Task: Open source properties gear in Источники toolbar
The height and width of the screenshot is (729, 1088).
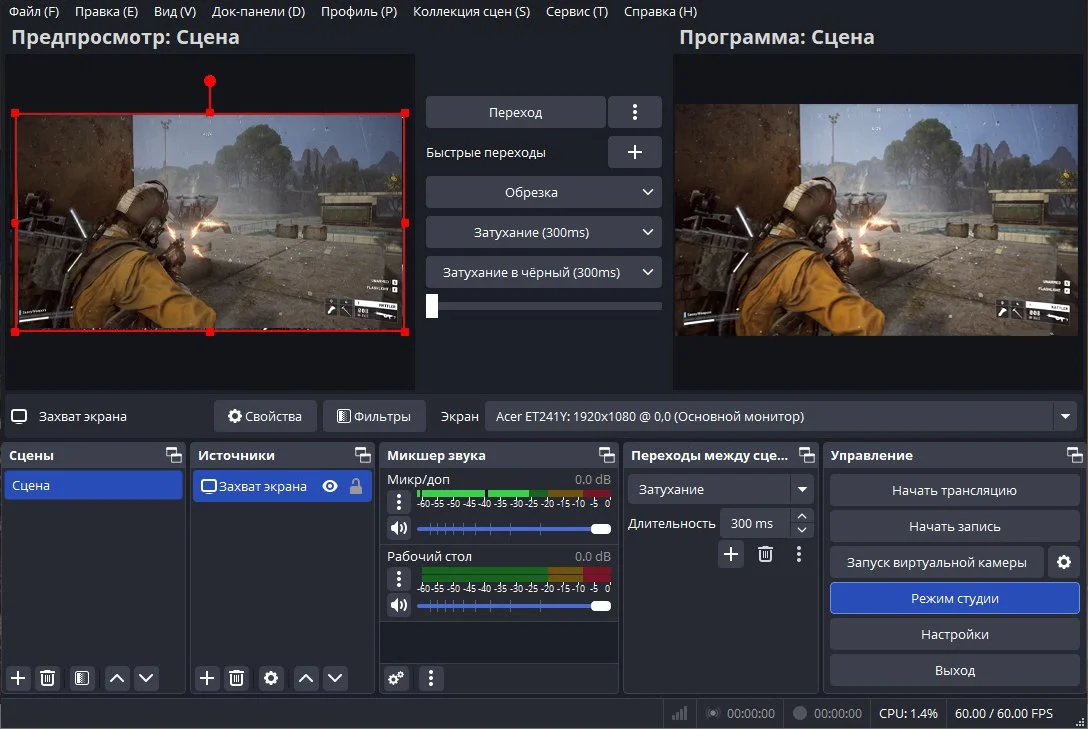Action: pyautogui.click(x=271, y=678)
